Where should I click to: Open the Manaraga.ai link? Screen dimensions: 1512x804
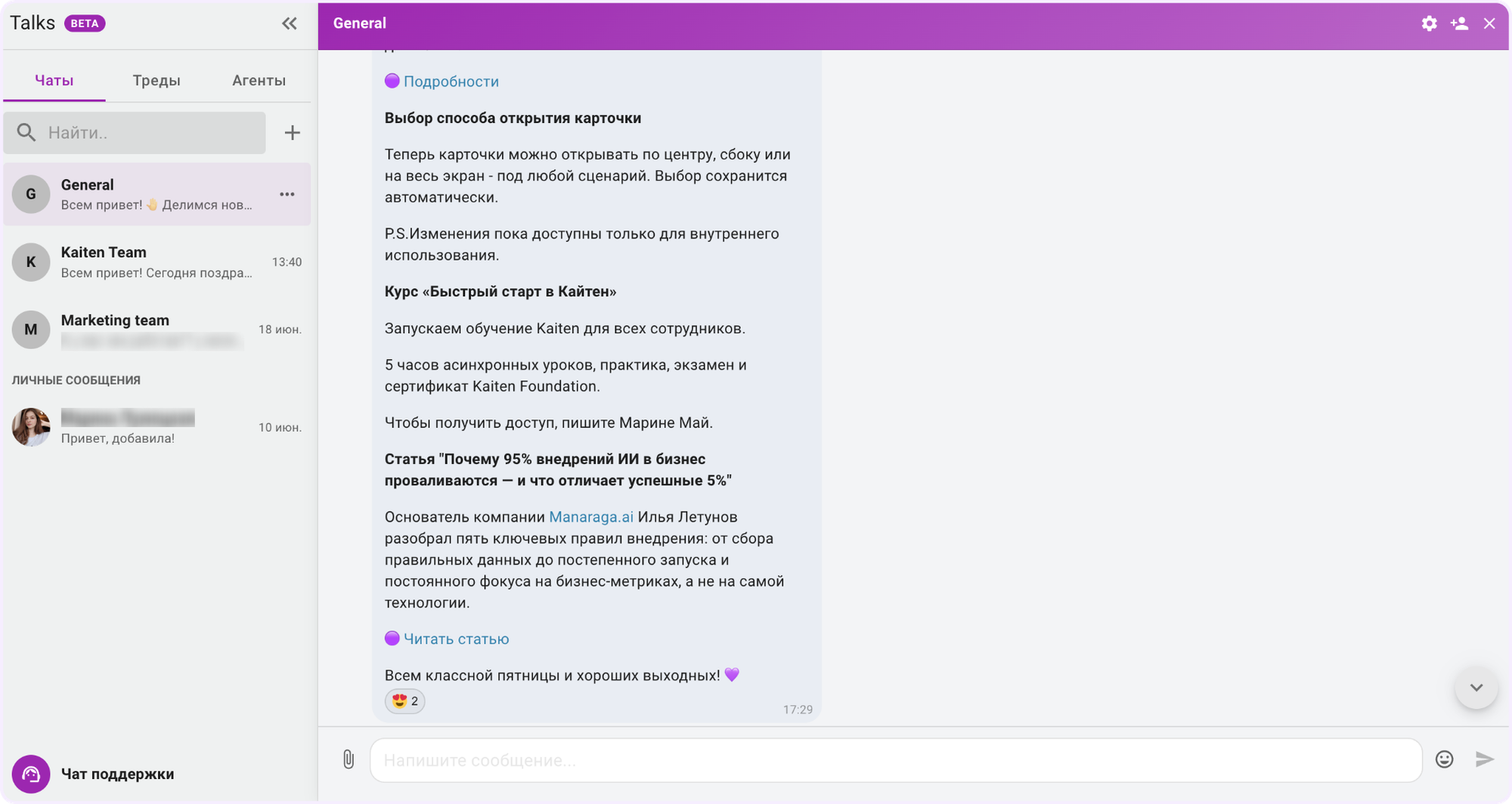point(591,517)
